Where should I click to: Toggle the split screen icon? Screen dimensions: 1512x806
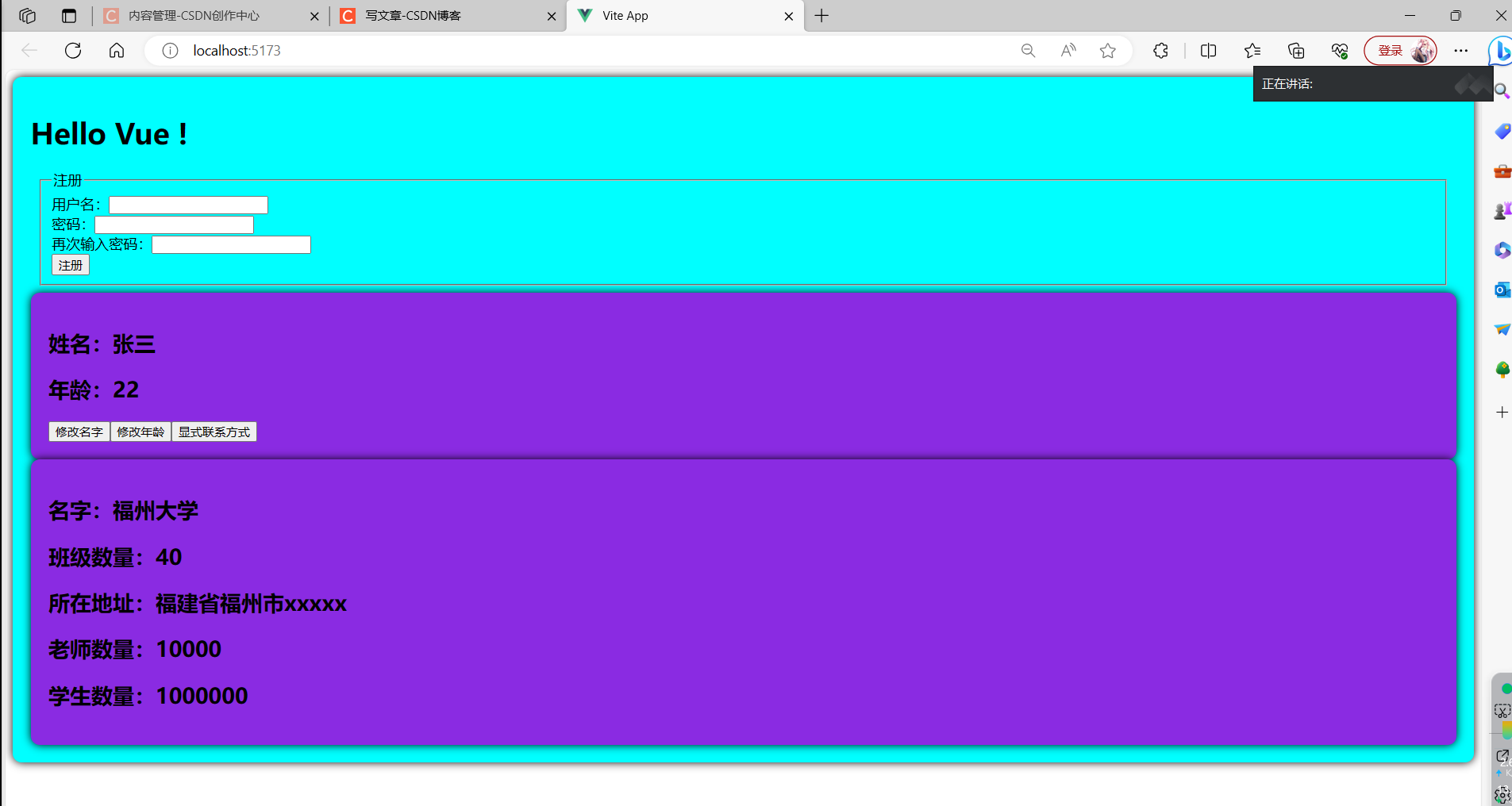click(x=1208, y=51)
